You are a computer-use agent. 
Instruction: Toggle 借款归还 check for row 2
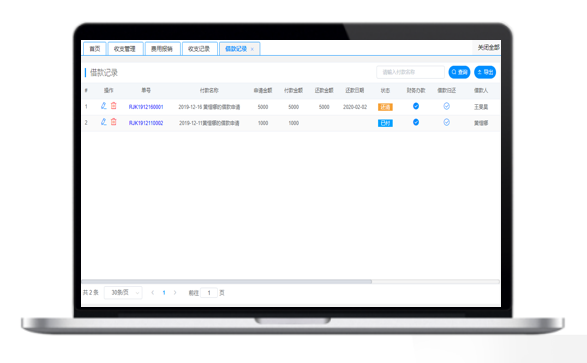coord(447,122)
